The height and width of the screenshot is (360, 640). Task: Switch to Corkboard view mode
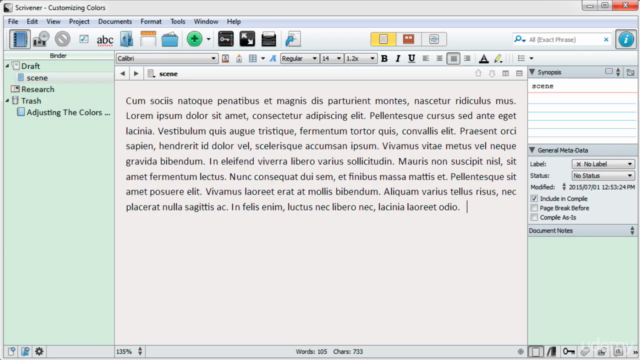408,39
